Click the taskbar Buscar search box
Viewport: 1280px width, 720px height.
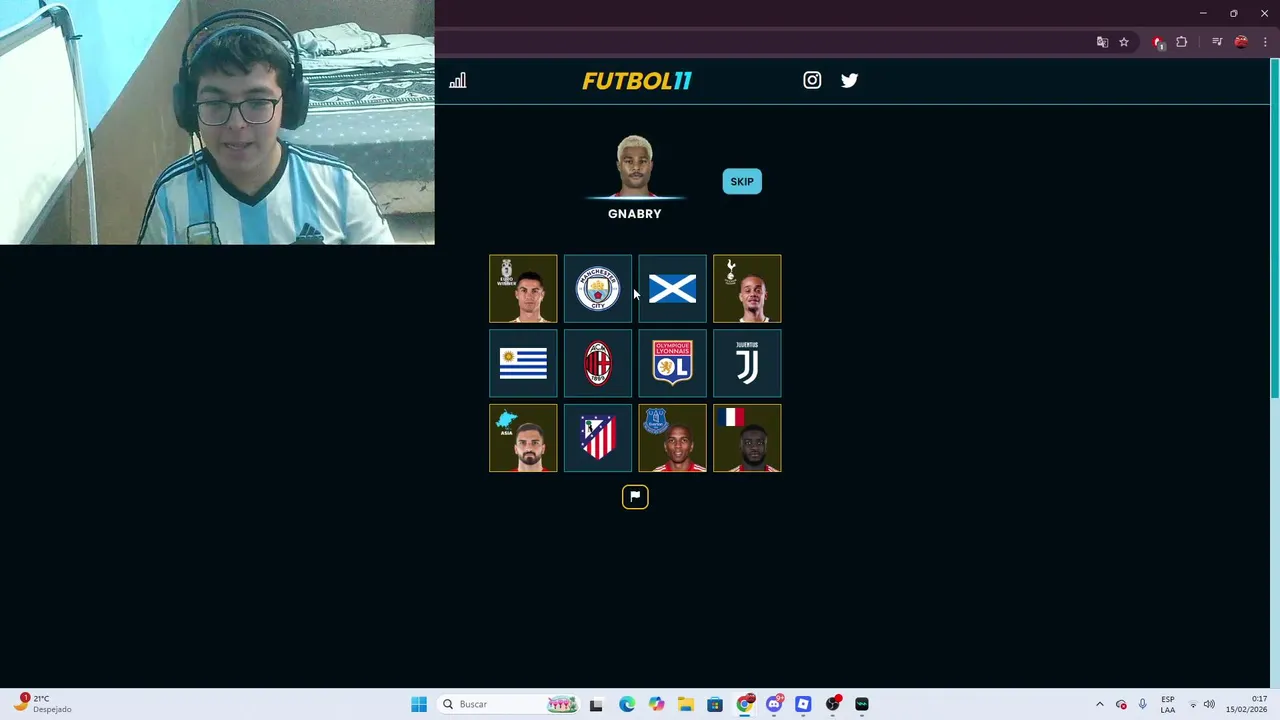coord(508,704)
